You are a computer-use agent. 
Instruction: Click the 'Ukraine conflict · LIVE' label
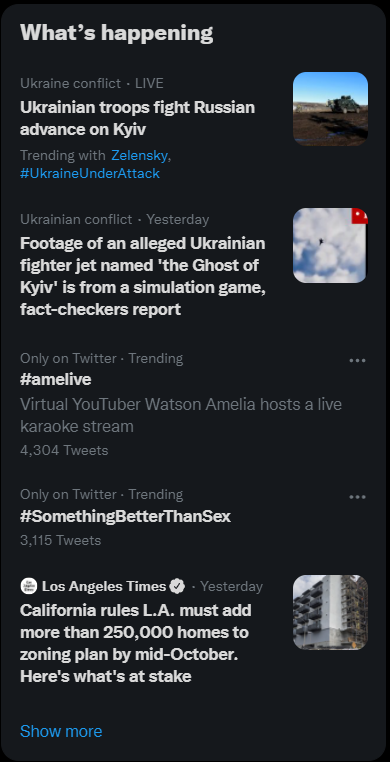[x=92, y=84]
